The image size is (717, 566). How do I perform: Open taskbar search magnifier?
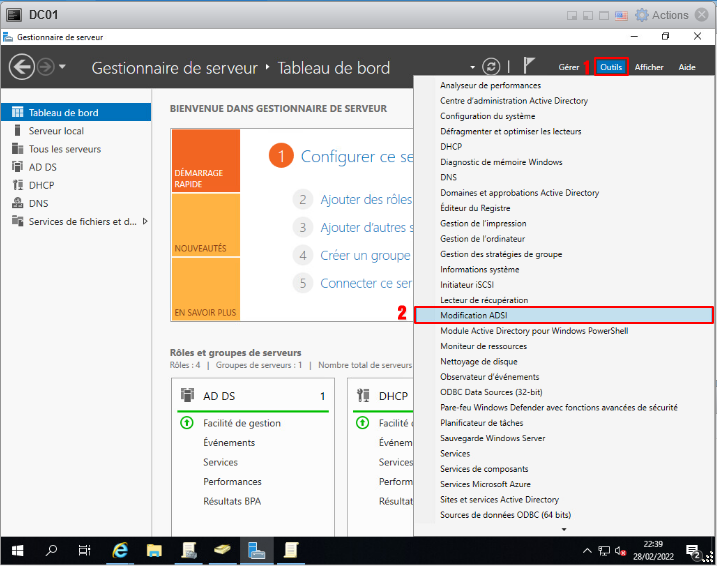tap(51, 550)
